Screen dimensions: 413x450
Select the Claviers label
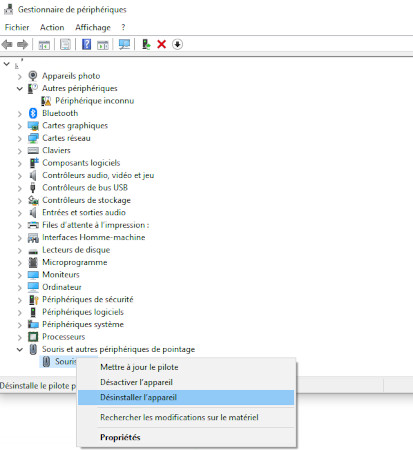(56, 150)
